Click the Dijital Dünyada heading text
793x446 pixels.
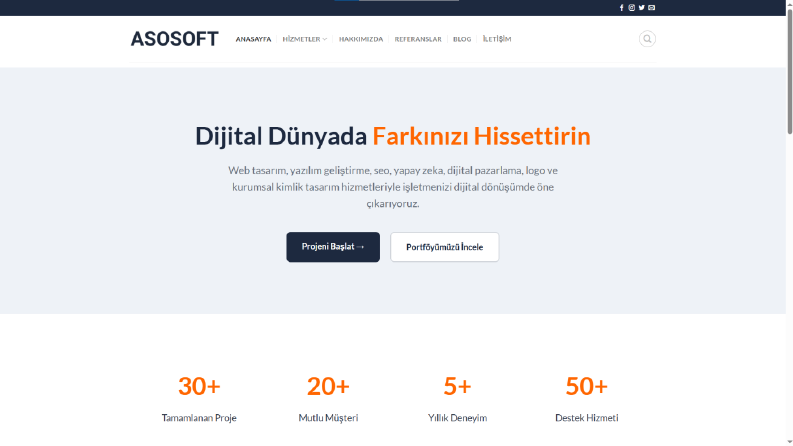coord(281,136)
